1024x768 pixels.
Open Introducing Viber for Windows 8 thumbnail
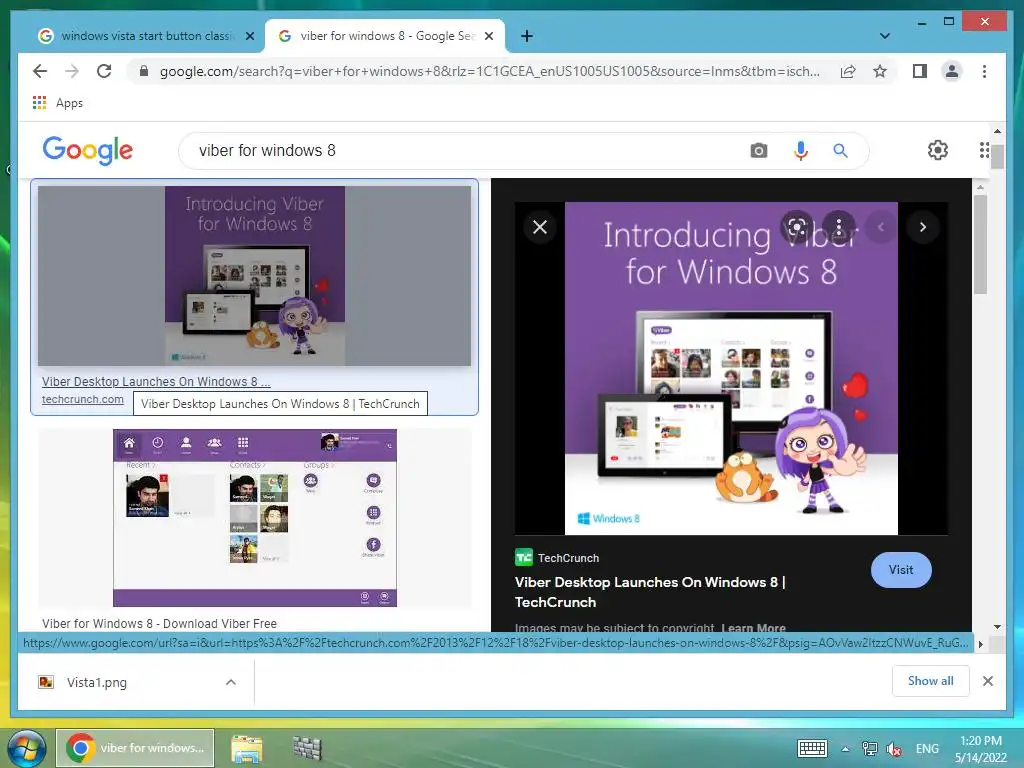pyautogui.click(x=254, y=276)
